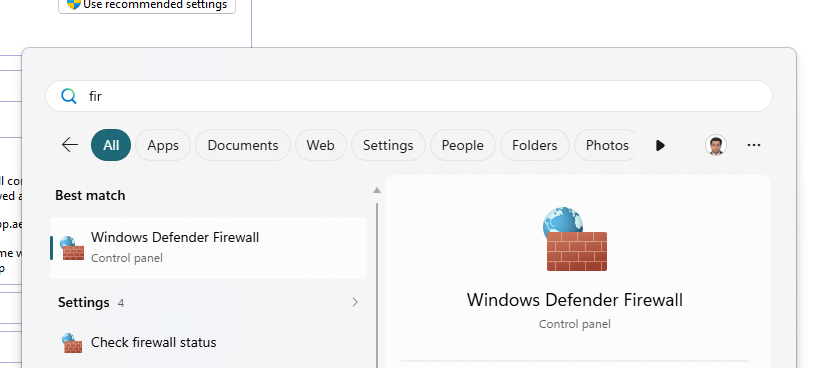Click the search magnifier icon

point(69,96)
